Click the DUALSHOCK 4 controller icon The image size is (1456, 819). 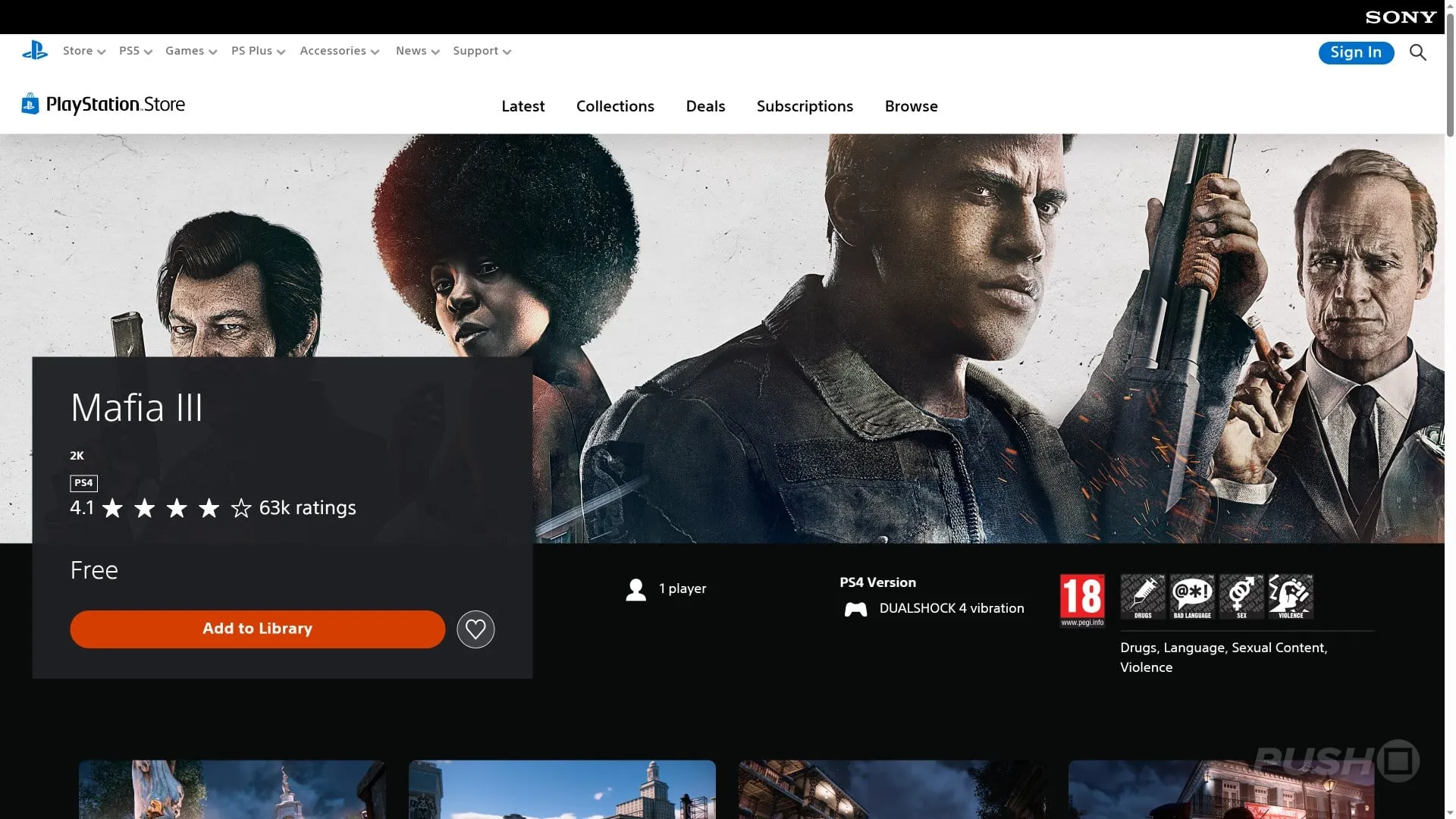855,609
